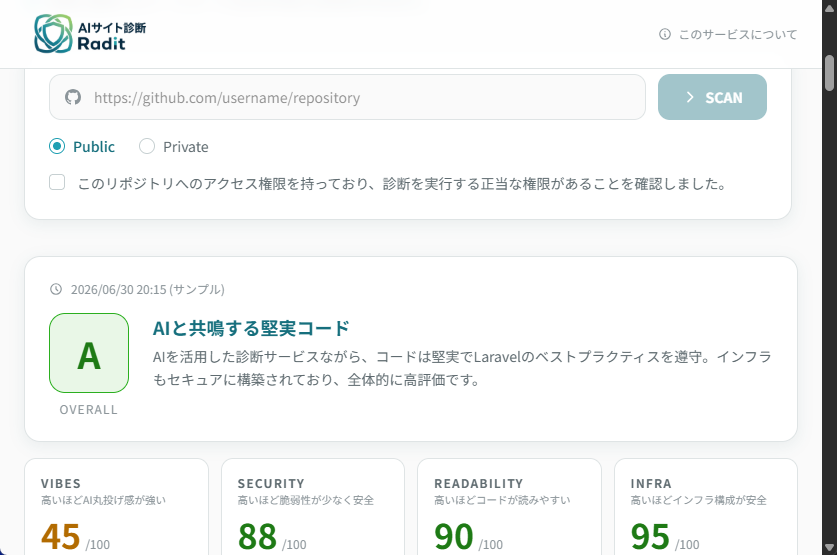Viewport: 837px width, 555px height.
Task: Click the summary paragraph about Laravel best practices
Action: (x=462, y=368)
